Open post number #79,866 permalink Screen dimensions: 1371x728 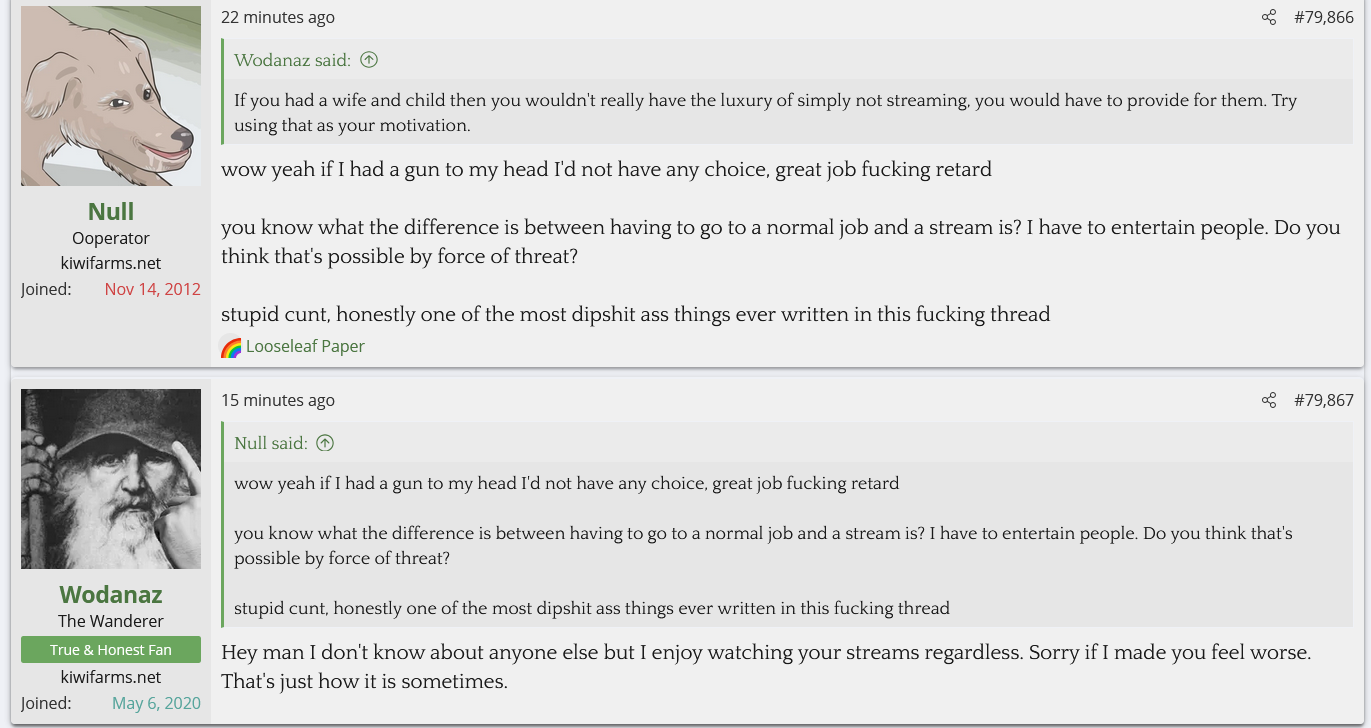click(x=1323, y=17)
